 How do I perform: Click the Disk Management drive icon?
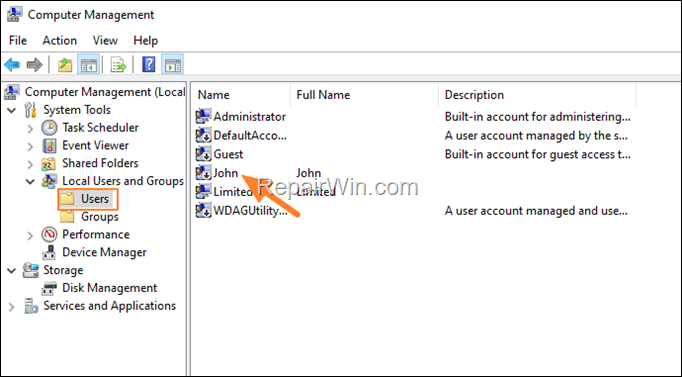pyautogui.click(x=49, y=288)
